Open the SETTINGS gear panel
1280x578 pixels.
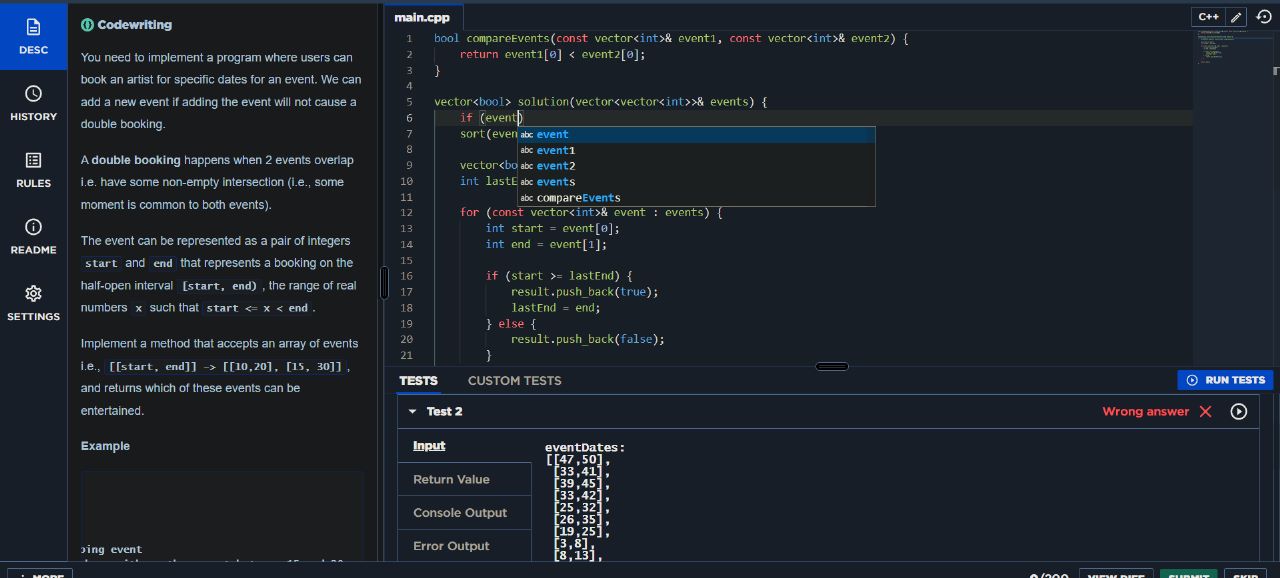point(33,303)
